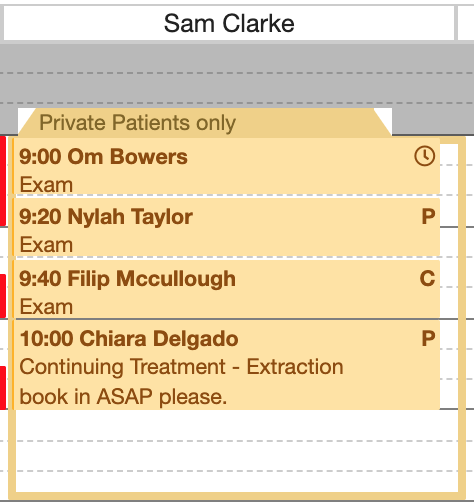
Task: Open the 9:40 Filip Mccullough appointment
Action: pos(226,289)
